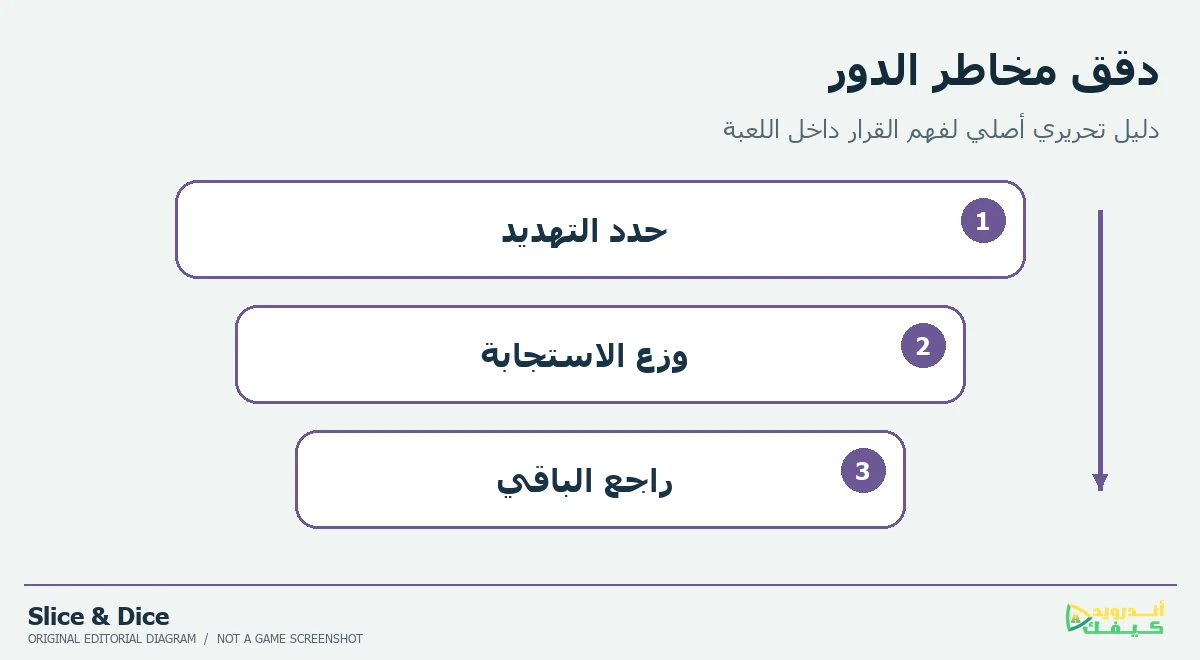The image size is (1200, 660).
Task: Click the number 1 step badge
Action: 983,221
